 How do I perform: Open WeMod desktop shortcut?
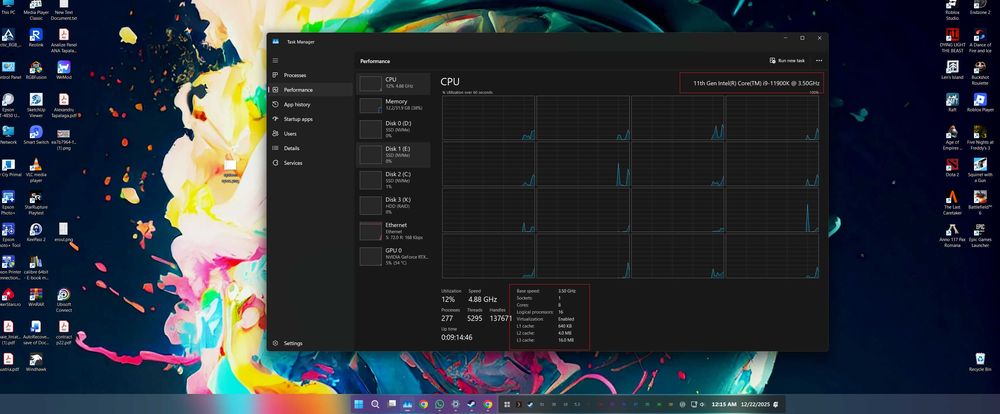64,70
